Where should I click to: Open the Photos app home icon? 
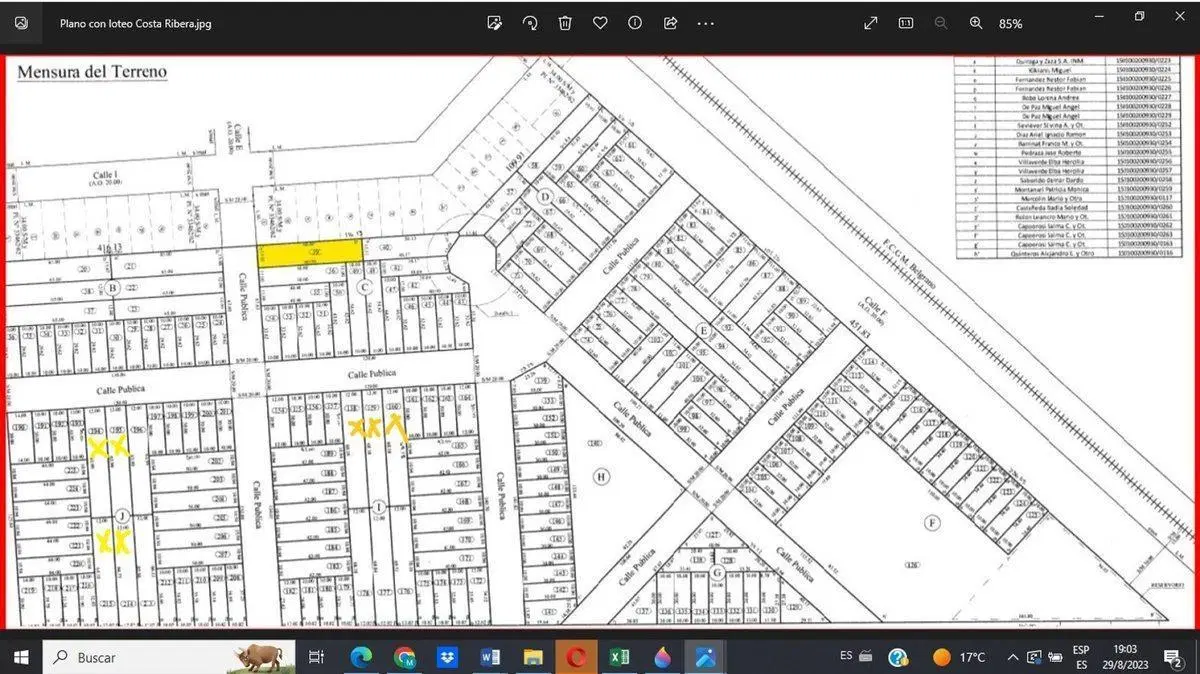[x=22, y=23]
